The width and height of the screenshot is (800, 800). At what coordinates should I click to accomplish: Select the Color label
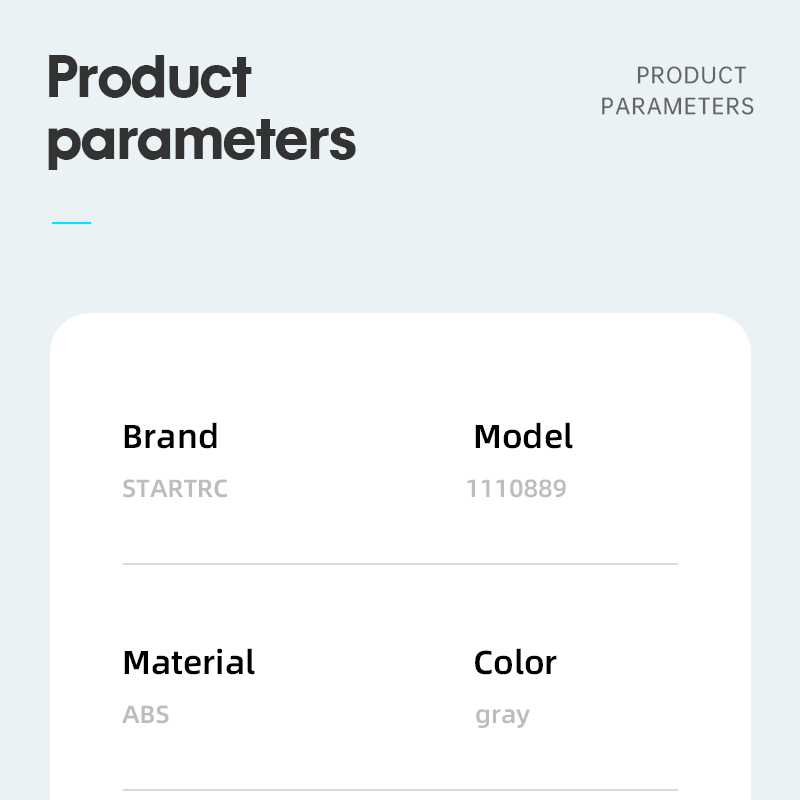coord(515,663)
